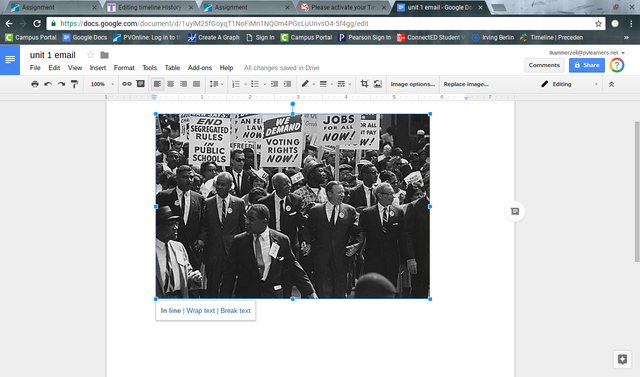
Task: Click the Replace image button
Action: 466,84
